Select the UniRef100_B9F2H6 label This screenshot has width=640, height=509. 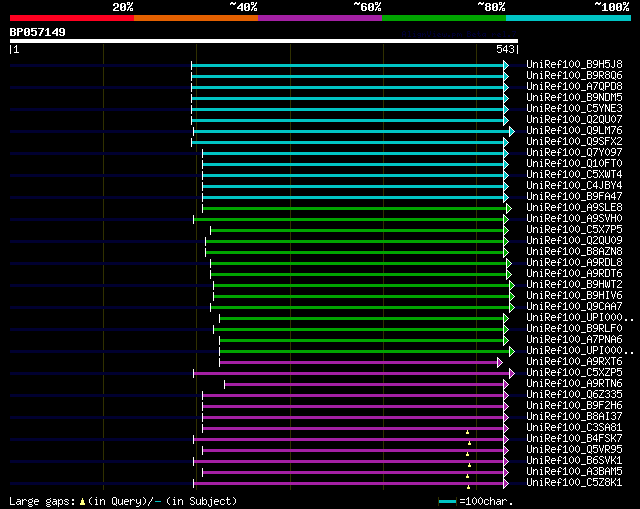pos(574,406)
